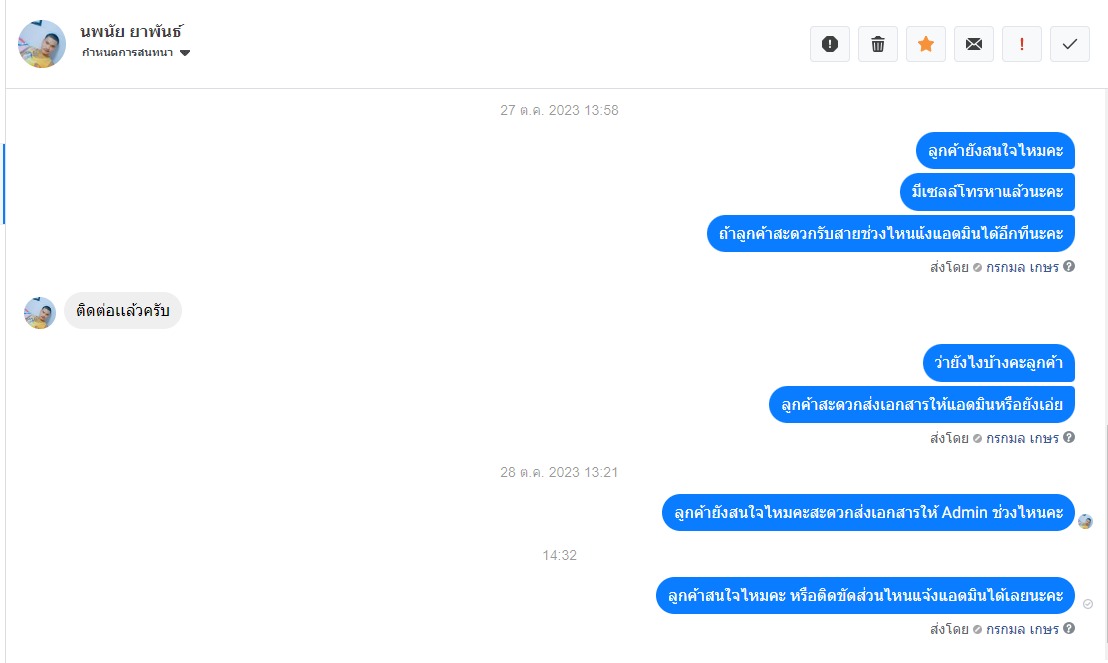Select the ติดต่อแล้วครับ message bubble
1108x663 pixels.
[123, 311]
